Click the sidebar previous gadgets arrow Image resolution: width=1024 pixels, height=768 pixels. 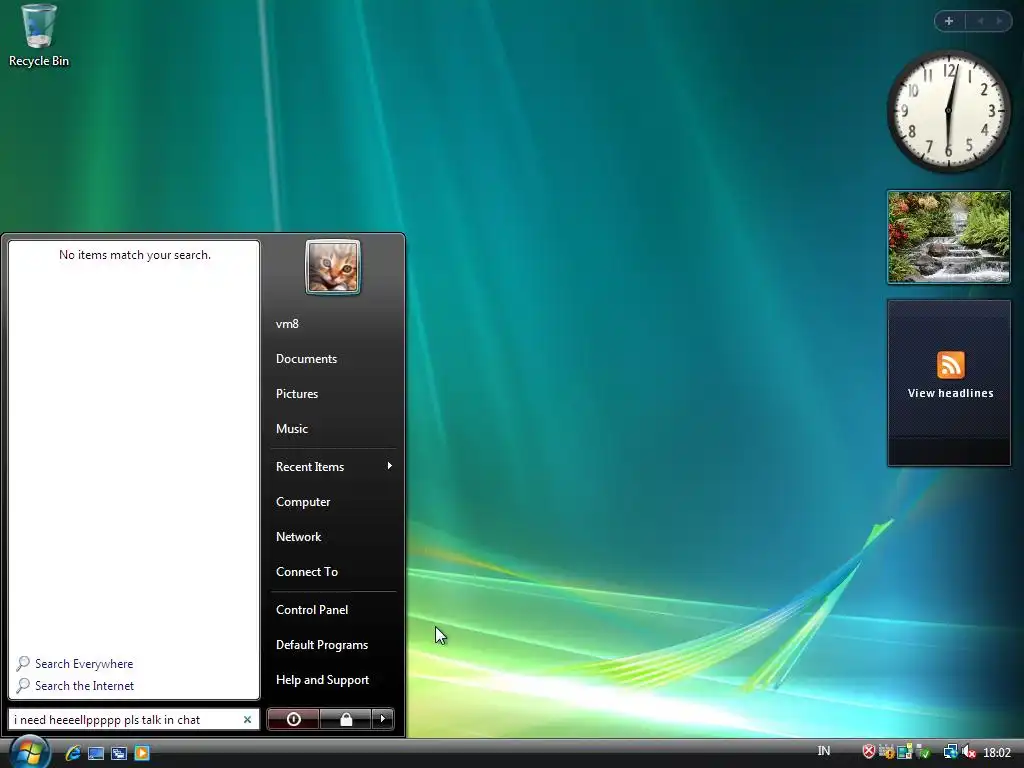click(x=980, y=21)
